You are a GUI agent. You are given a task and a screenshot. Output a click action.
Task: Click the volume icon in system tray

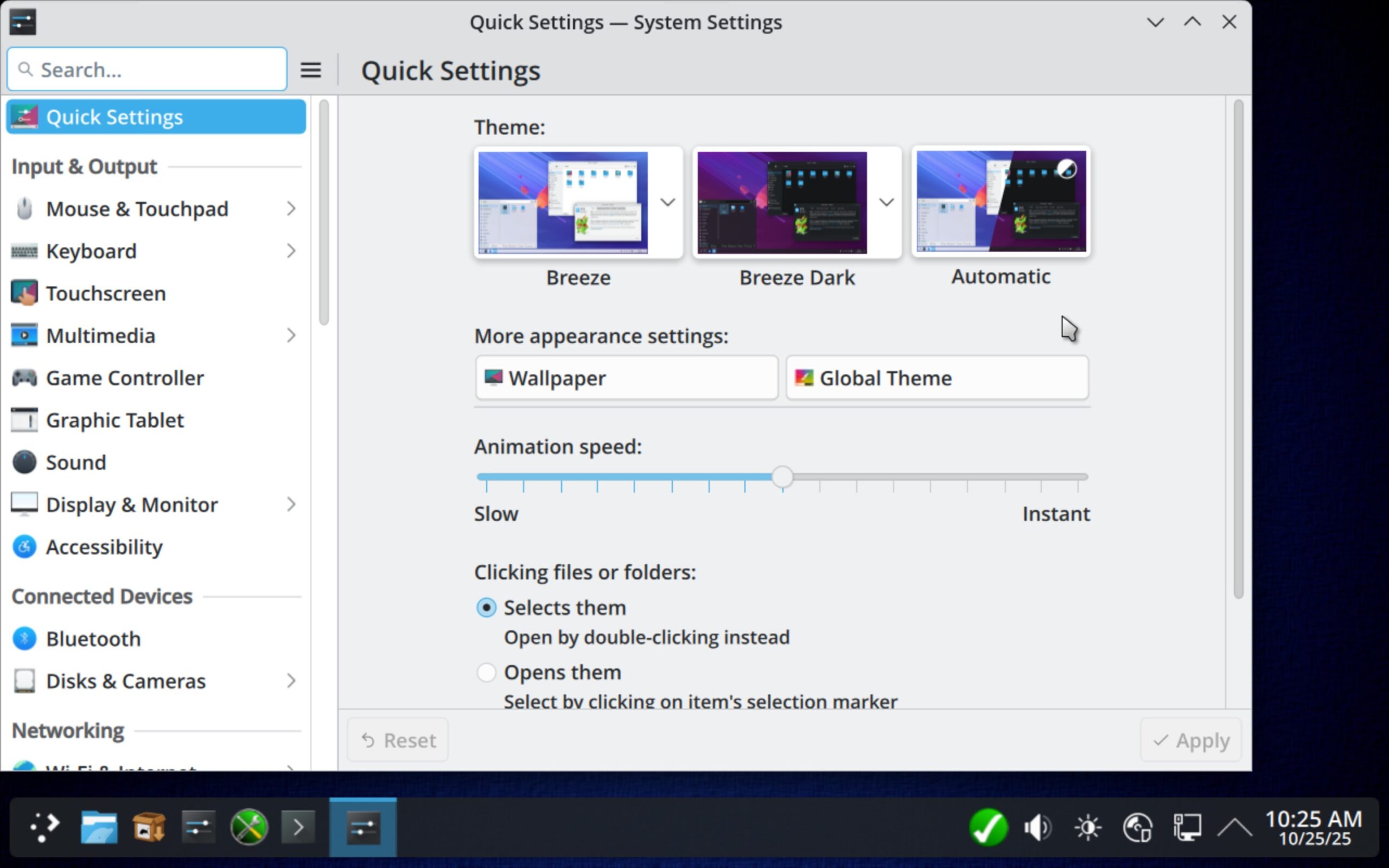pyautogui.click(x=1037, y=827)
